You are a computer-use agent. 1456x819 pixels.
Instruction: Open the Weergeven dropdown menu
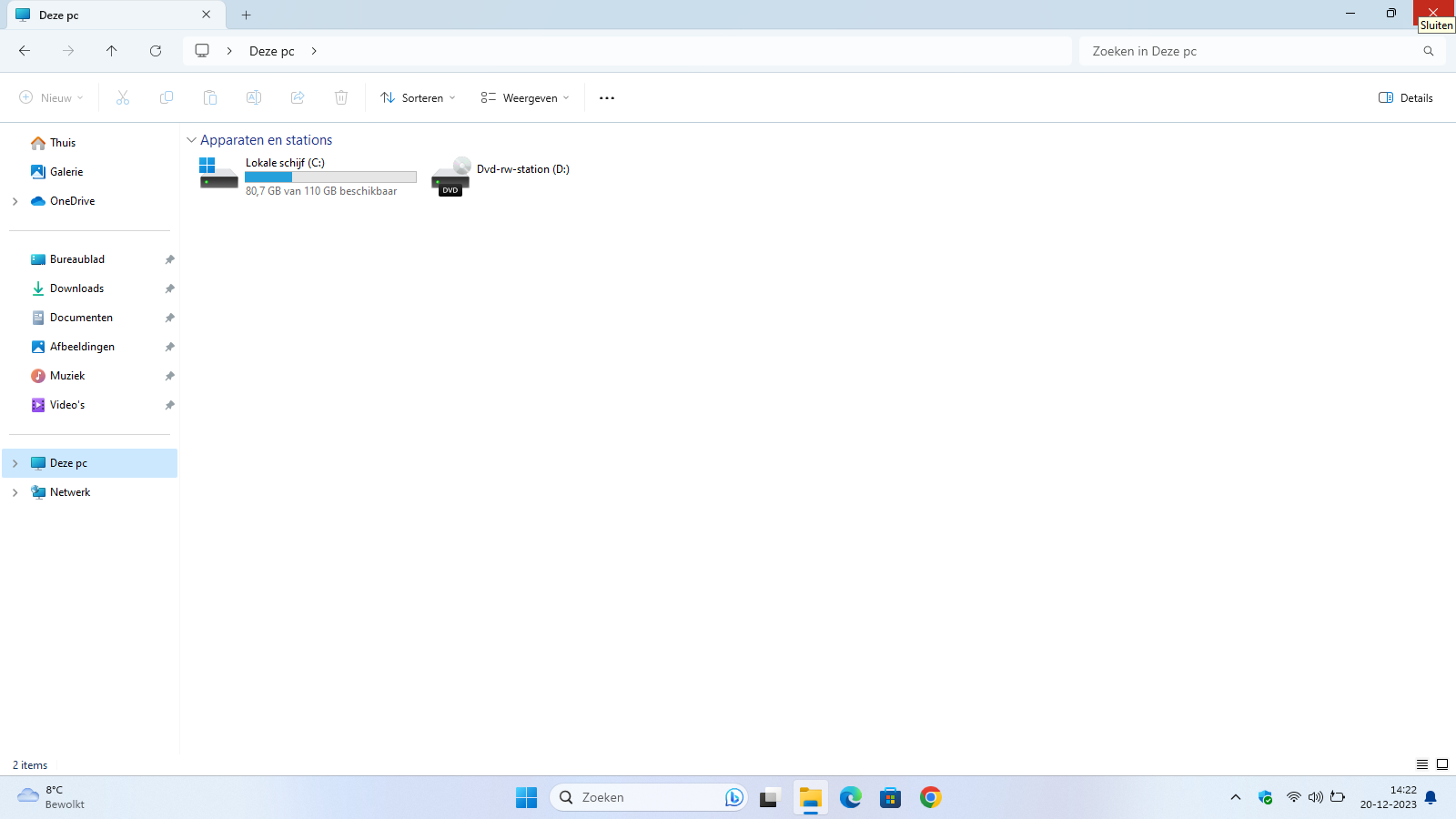coord(525,98)
